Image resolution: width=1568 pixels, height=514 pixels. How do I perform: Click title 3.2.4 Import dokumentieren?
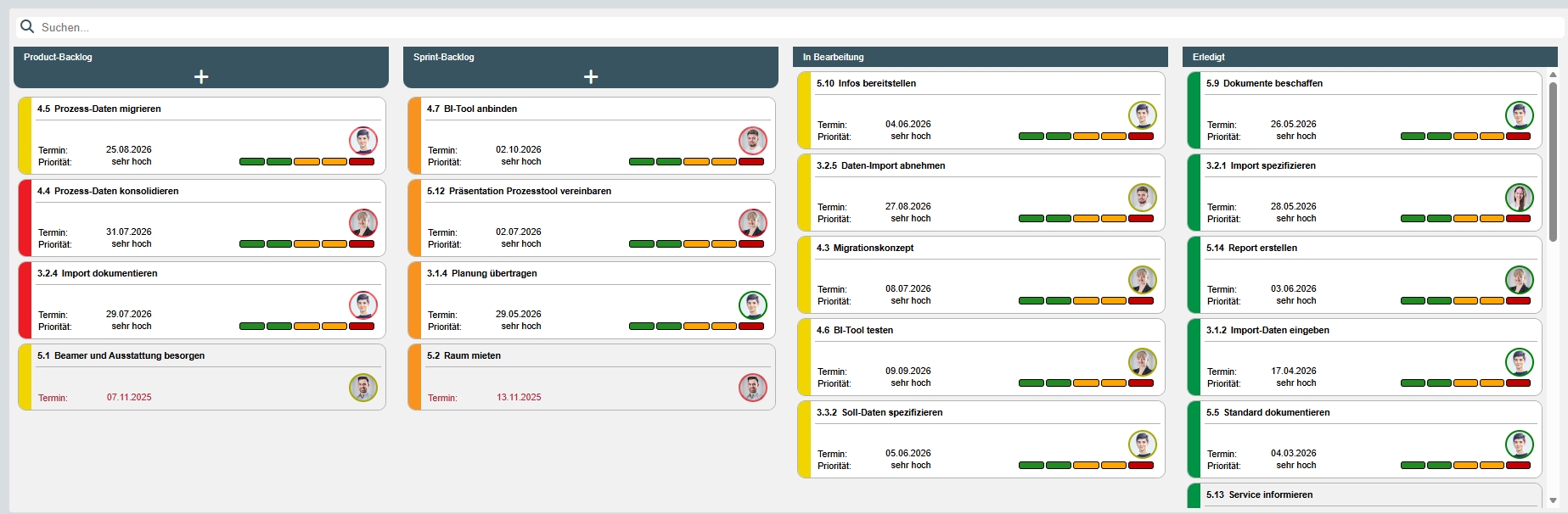point(98,273)
